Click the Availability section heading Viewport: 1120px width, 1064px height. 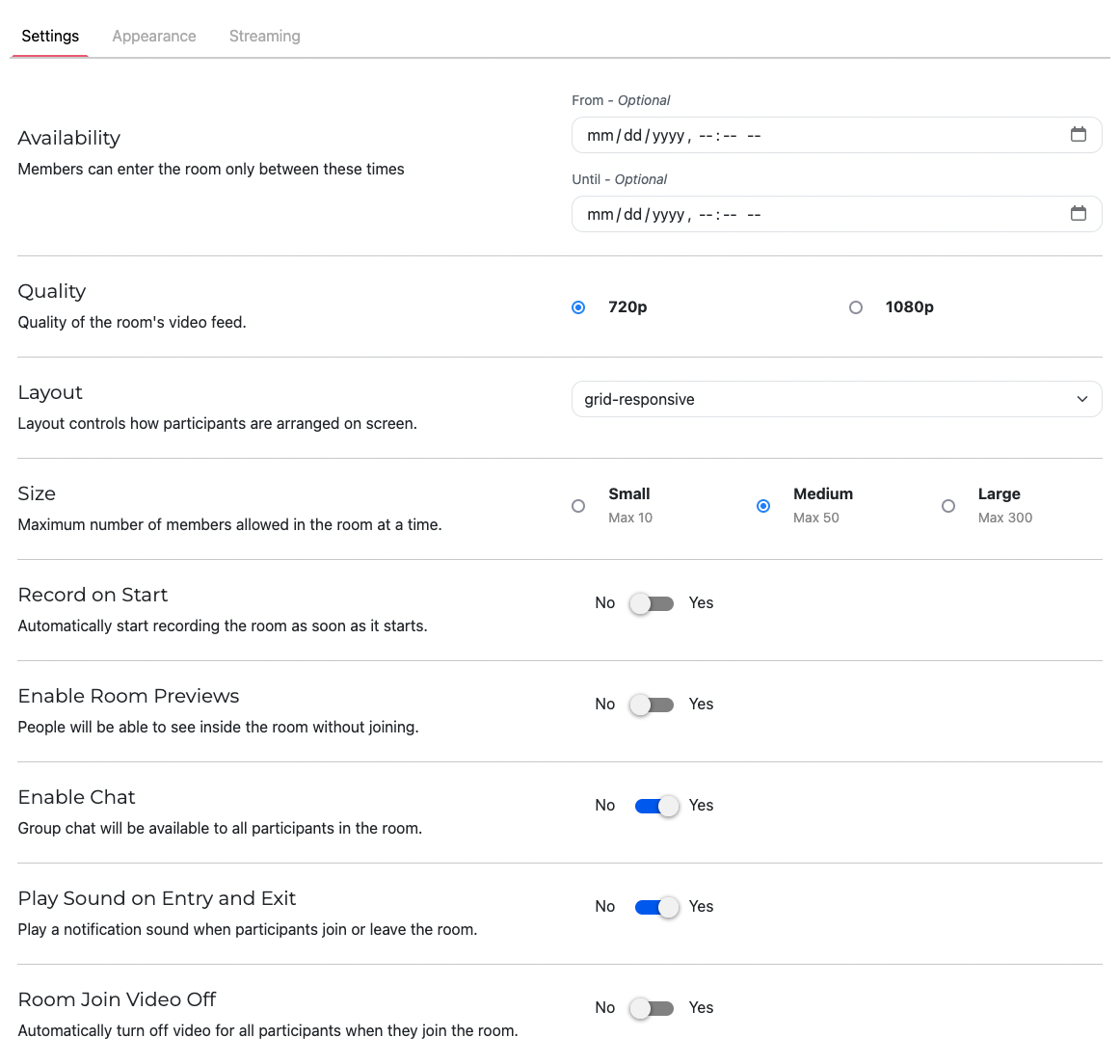(68, 138)
